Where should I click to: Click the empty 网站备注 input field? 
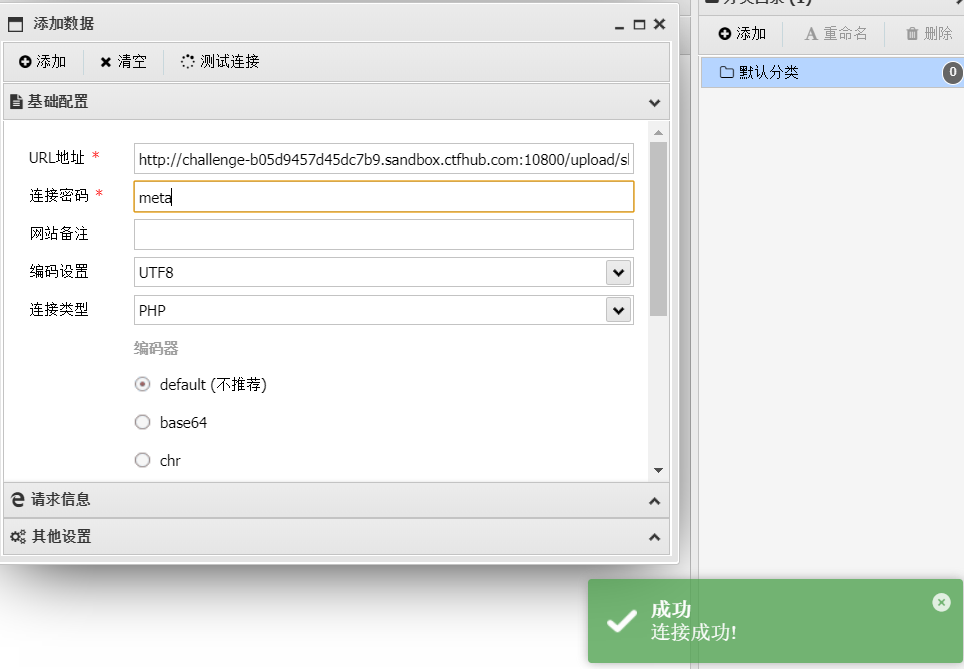384,234
